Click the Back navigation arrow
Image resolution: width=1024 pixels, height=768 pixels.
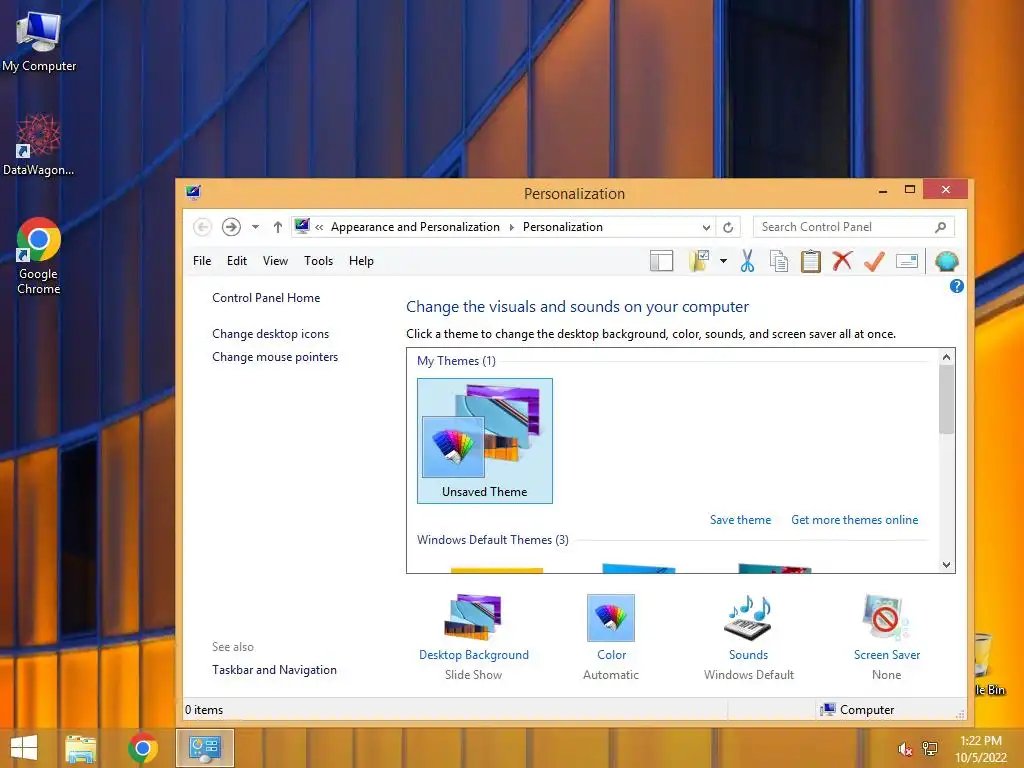coord(202,227)
